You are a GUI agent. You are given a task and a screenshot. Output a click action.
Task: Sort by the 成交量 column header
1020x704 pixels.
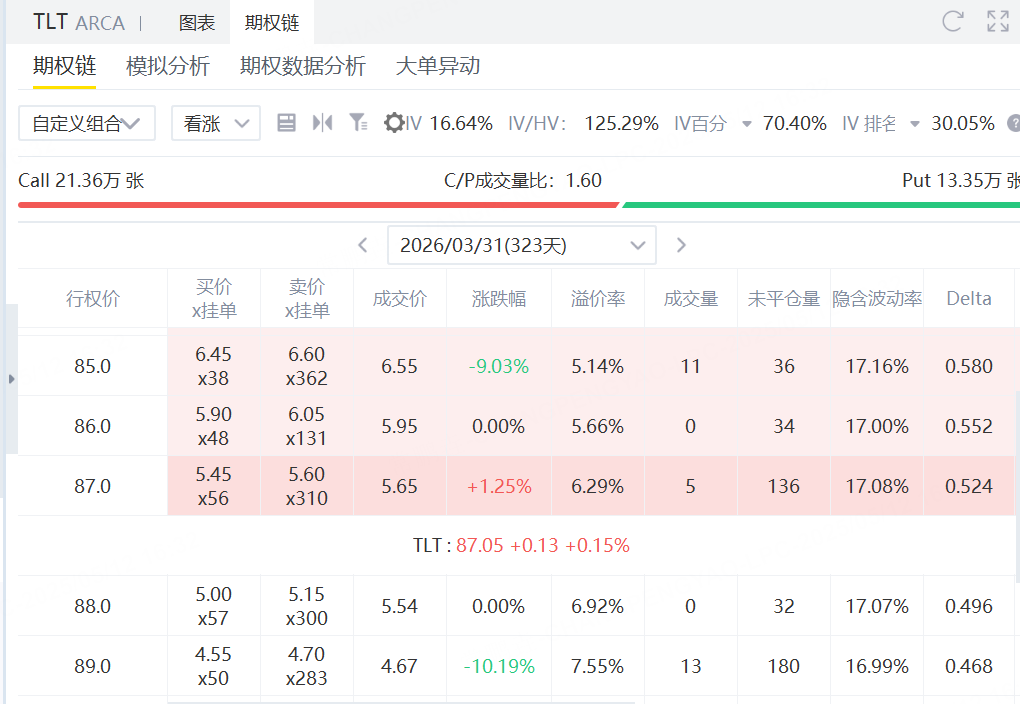coord(691,299)
